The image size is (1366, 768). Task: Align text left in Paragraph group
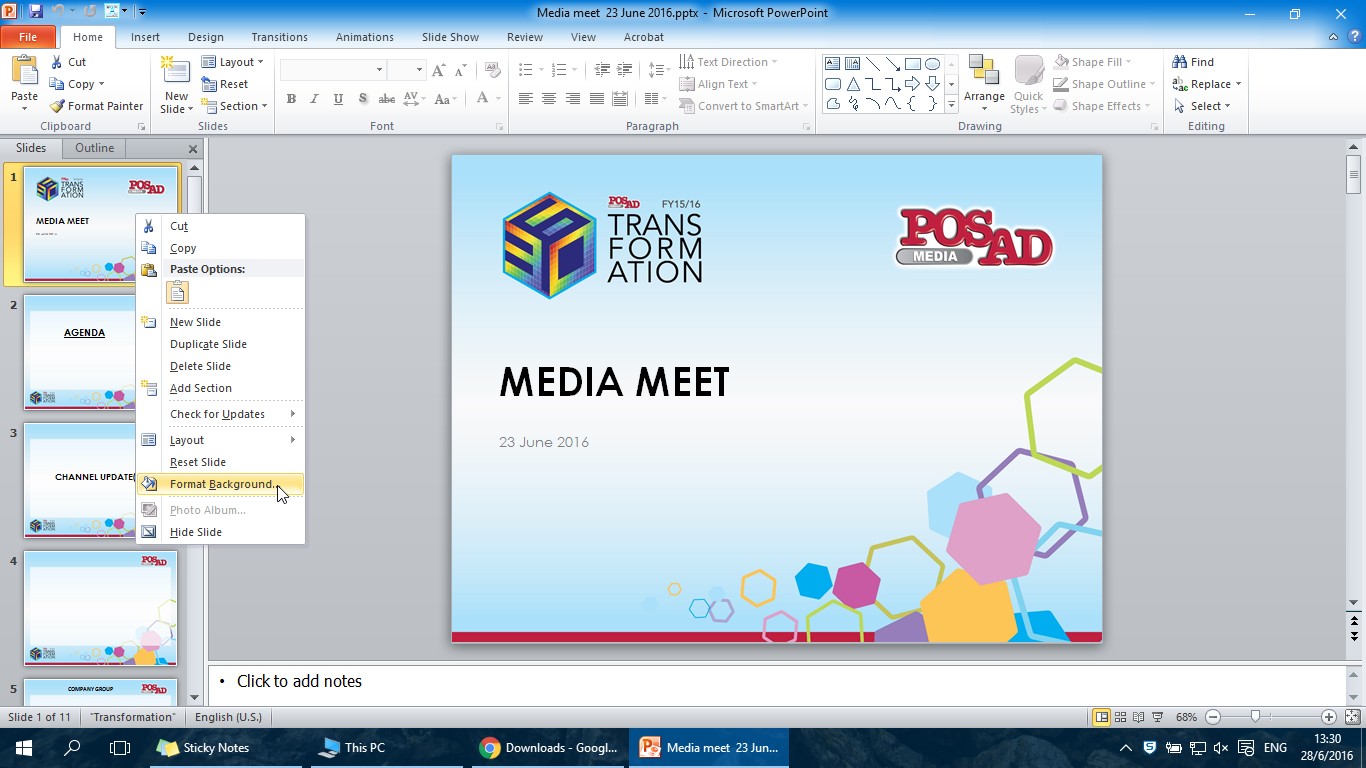pos(525,99)
